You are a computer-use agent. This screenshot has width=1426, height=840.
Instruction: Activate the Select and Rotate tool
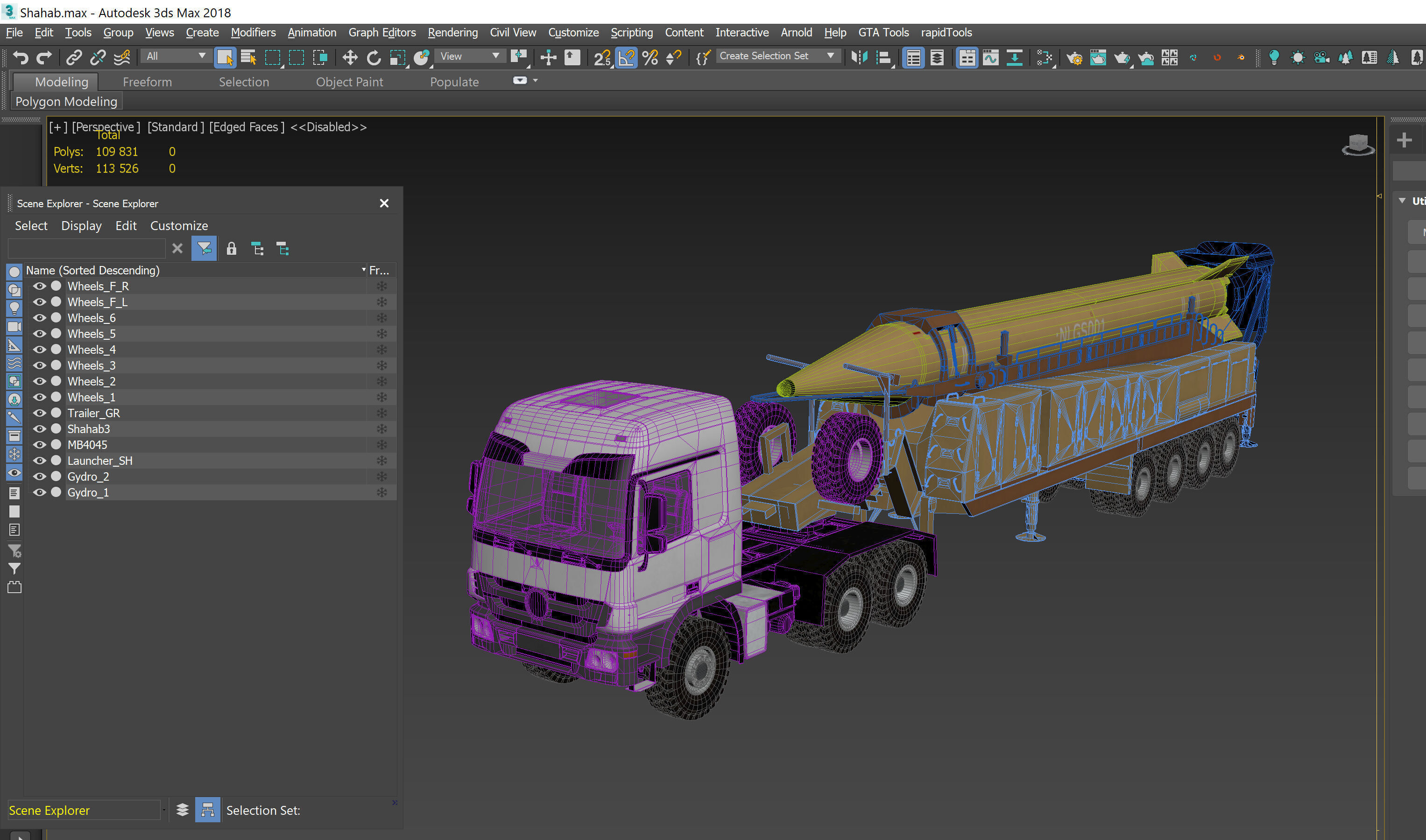(374, 57)
